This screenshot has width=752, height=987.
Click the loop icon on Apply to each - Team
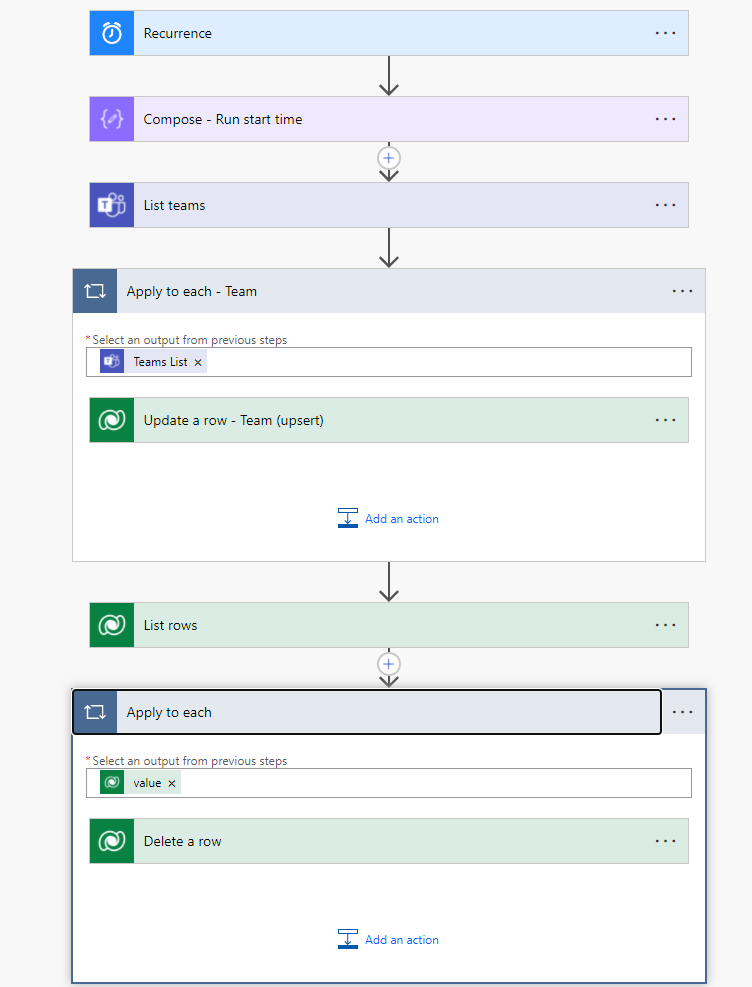[95, 291]
